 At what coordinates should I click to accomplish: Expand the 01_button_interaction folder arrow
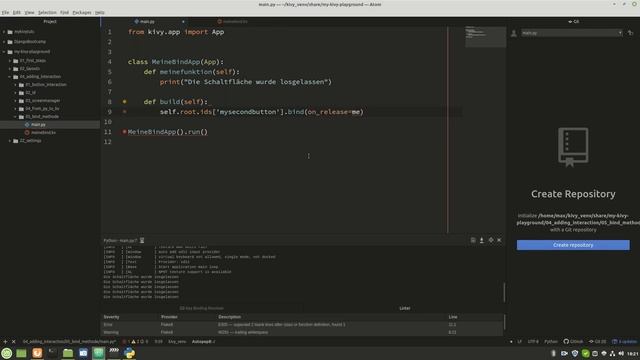[16, 84]
